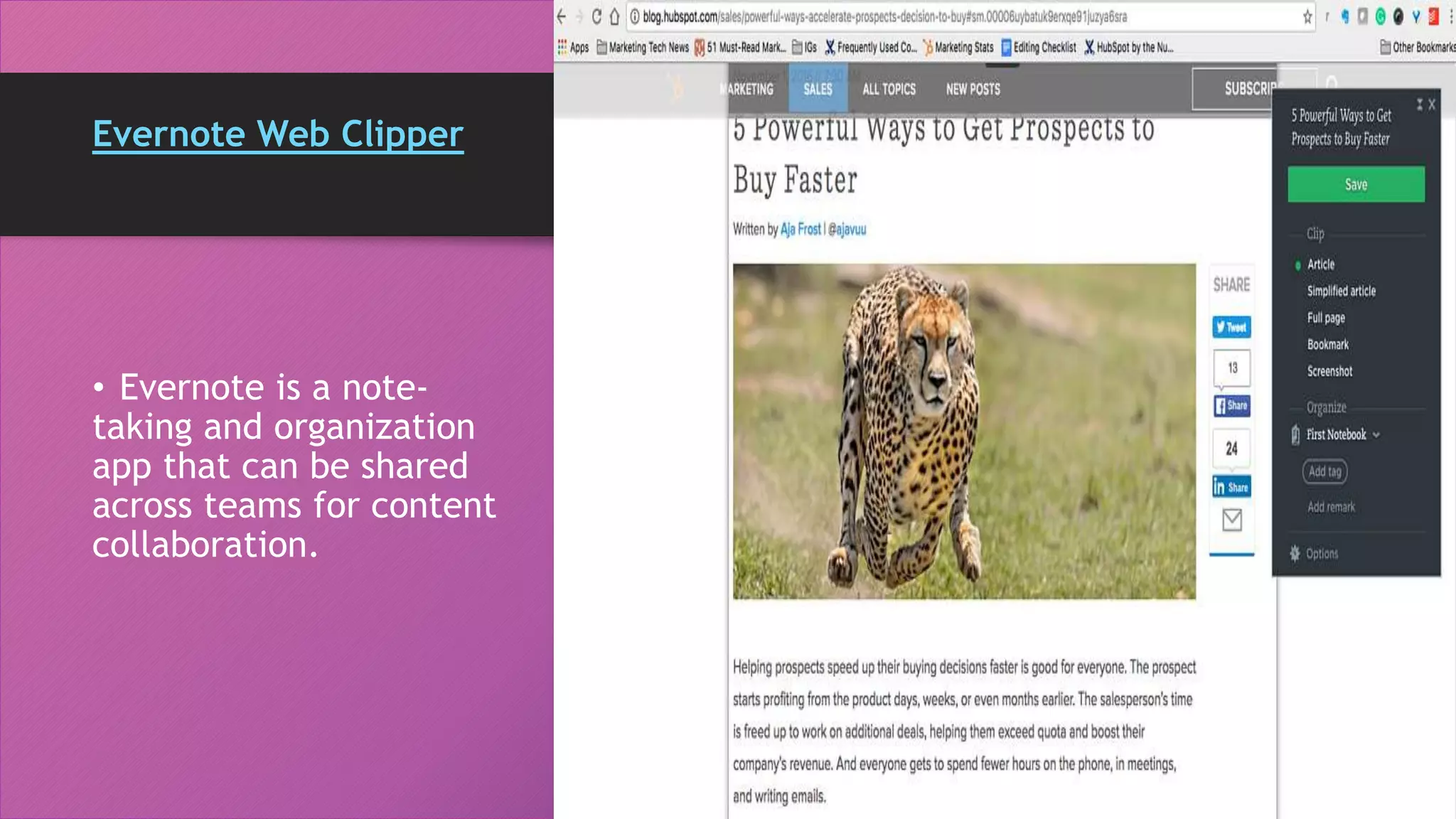Screen dimensions: 1456x819
Task: Click the notebook icon beside First Notebook
Action: click(1295, 434)
